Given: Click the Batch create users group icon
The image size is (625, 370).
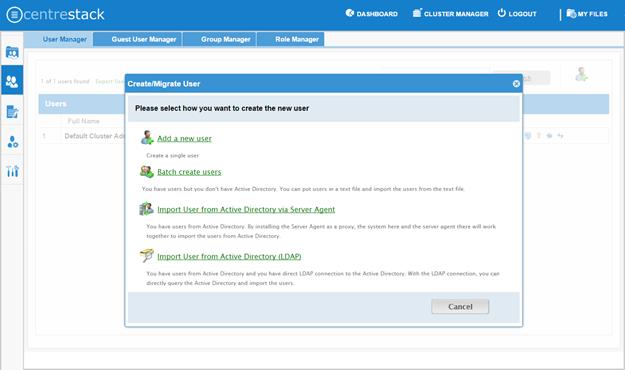Looking at the screenshot, I should pyautogui.click(x=147, y=171).
